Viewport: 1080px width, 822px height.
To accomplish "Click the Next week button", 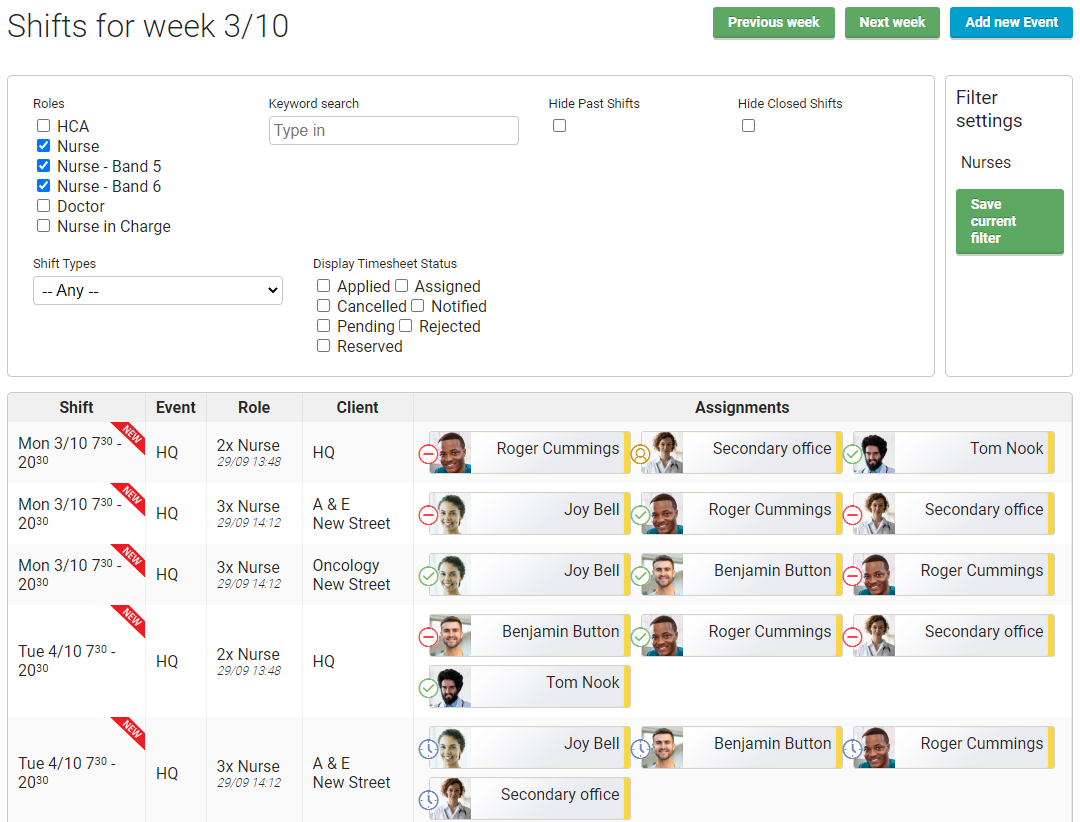I will [x=892, y=23].
